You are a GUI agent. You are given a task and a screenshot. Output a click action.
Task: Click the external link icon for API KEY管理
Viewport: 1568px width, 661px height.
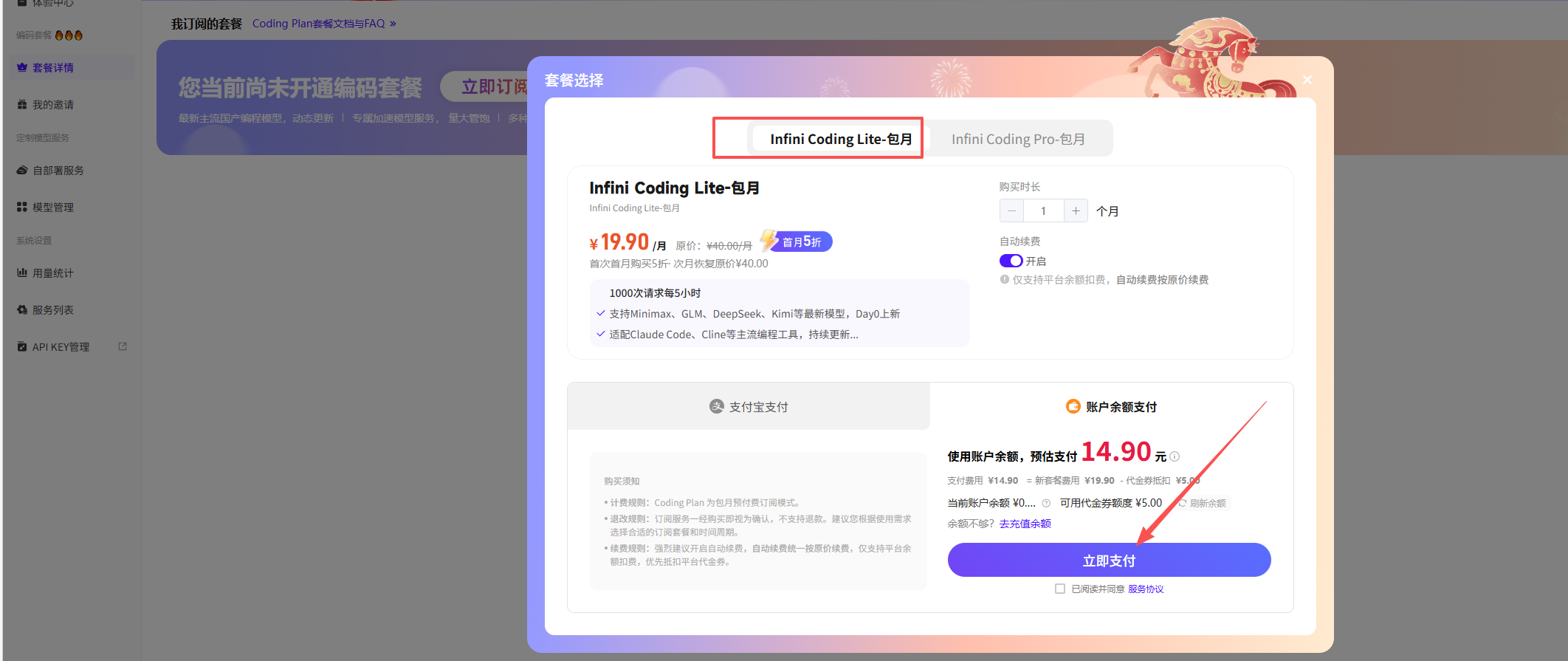[x=123, y=346]
